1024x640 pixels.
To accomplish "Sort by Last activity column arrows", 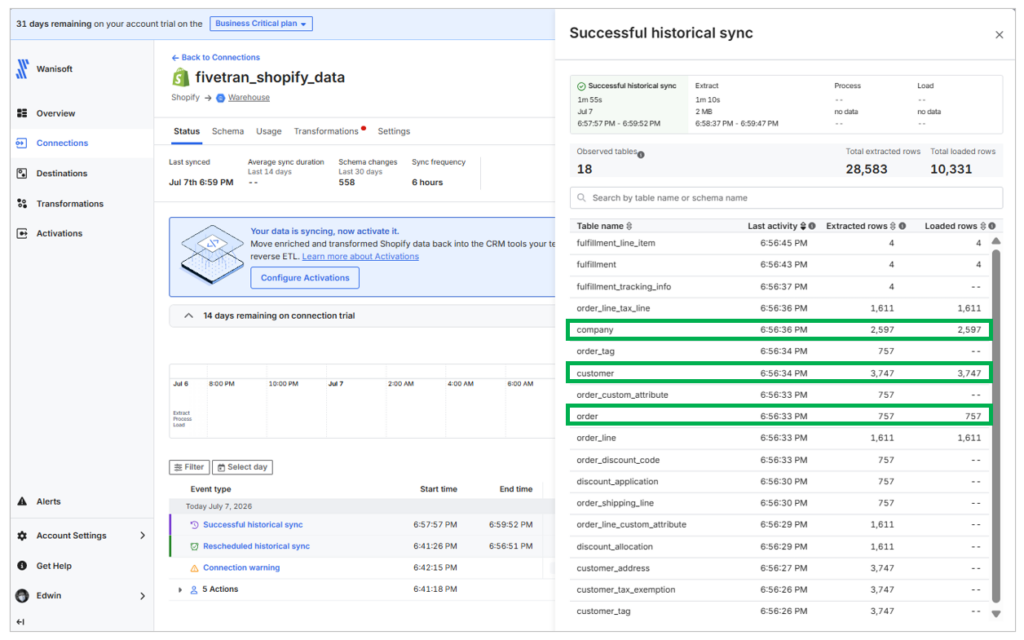I will pos(803,226).
